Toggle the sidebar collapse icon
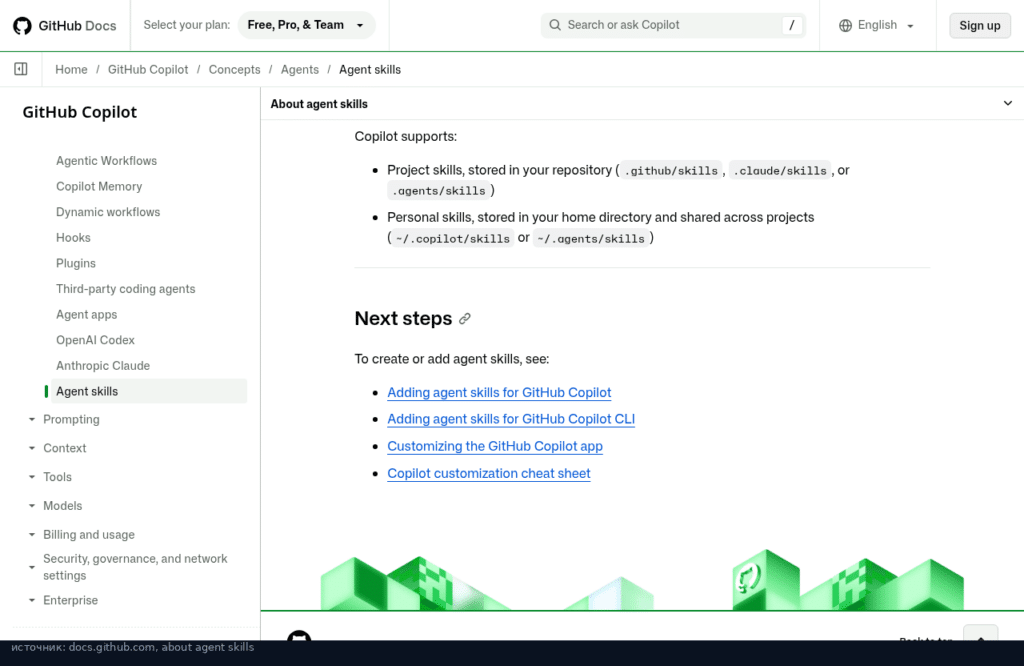The width and height of the screenshot is (1024, 666). [x=21, y=69]
